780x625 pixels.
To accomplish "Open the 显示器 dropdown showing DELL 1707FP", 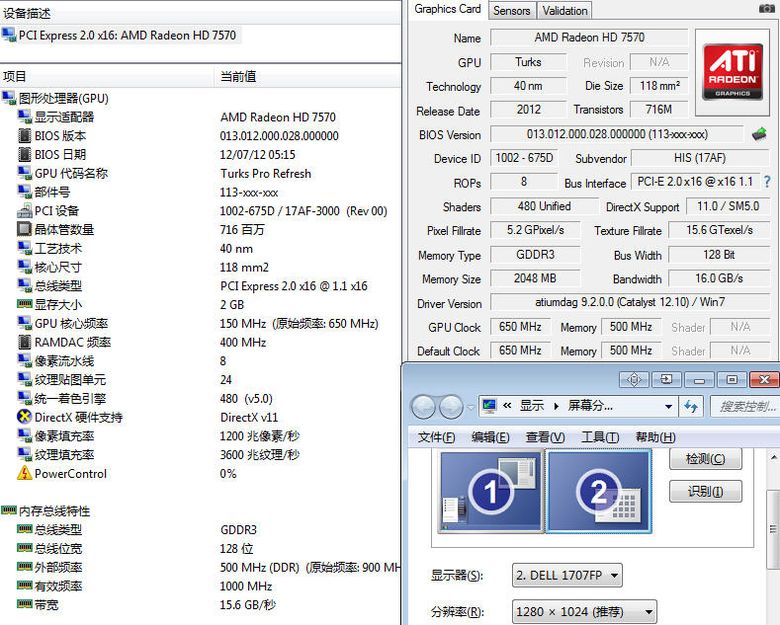I will coord(567,575).
